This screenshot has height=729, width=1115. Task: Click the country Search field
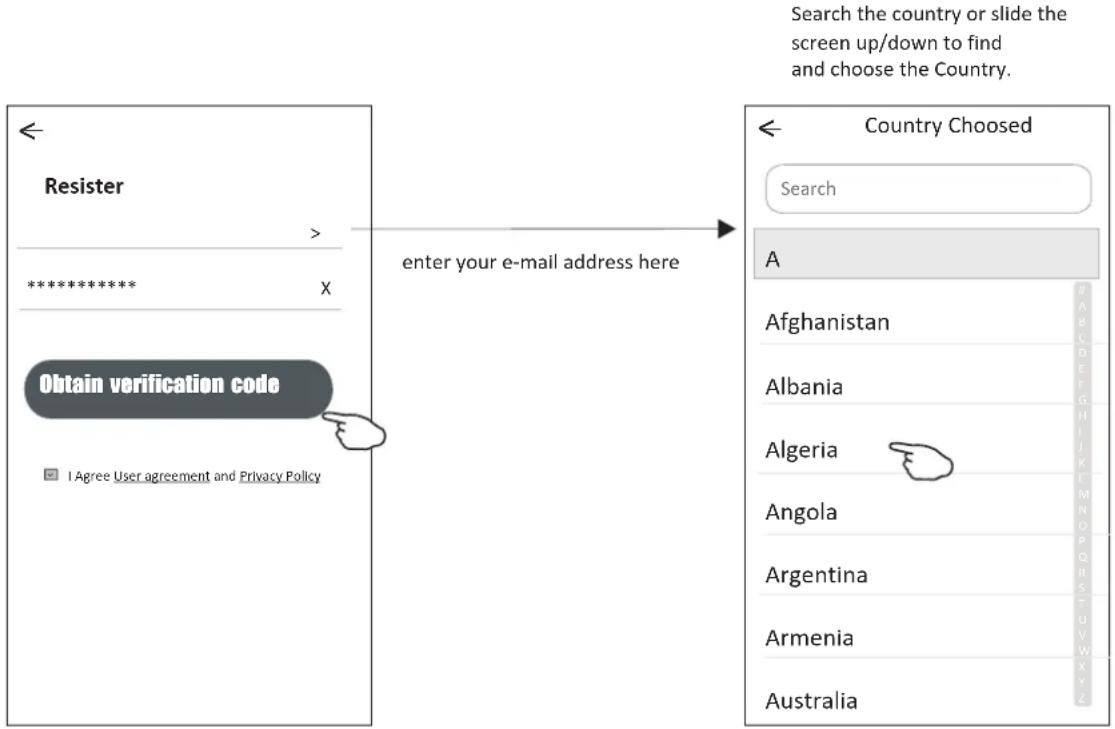[928, 189]
